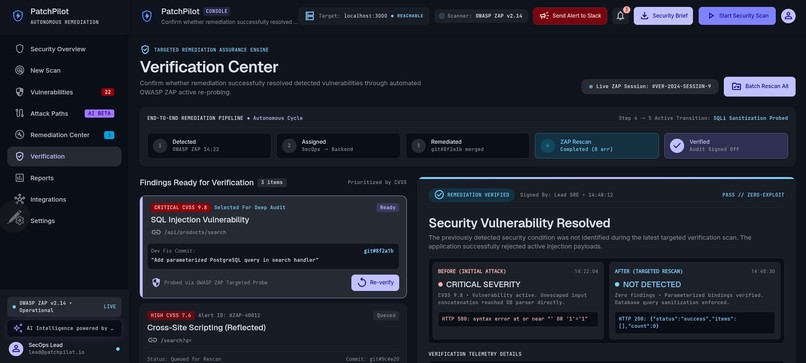Select pipeline step Verified
Screen dimensions: 806x363
726,146
